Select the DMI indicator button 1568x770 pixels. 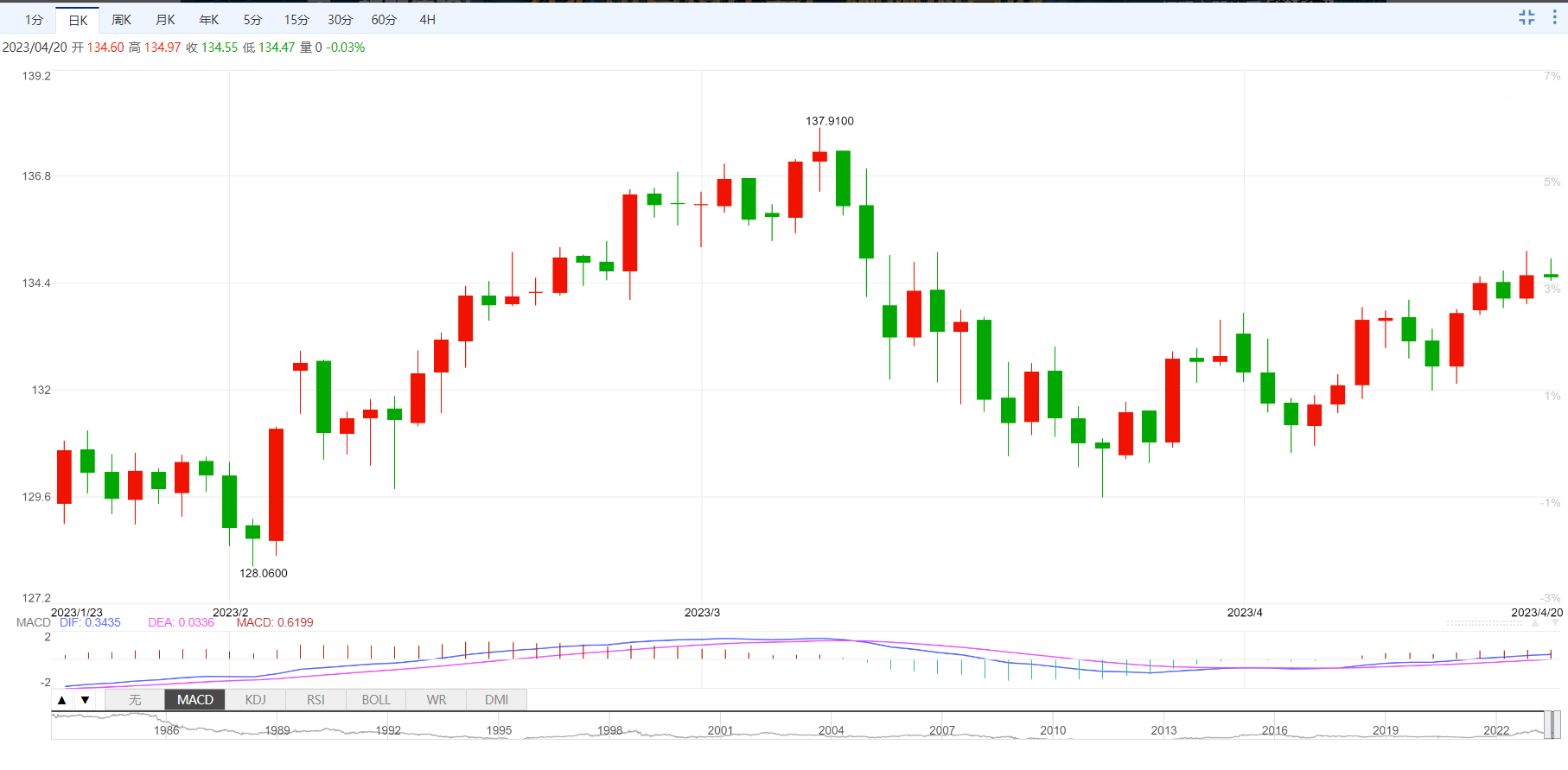click(496, 700)
